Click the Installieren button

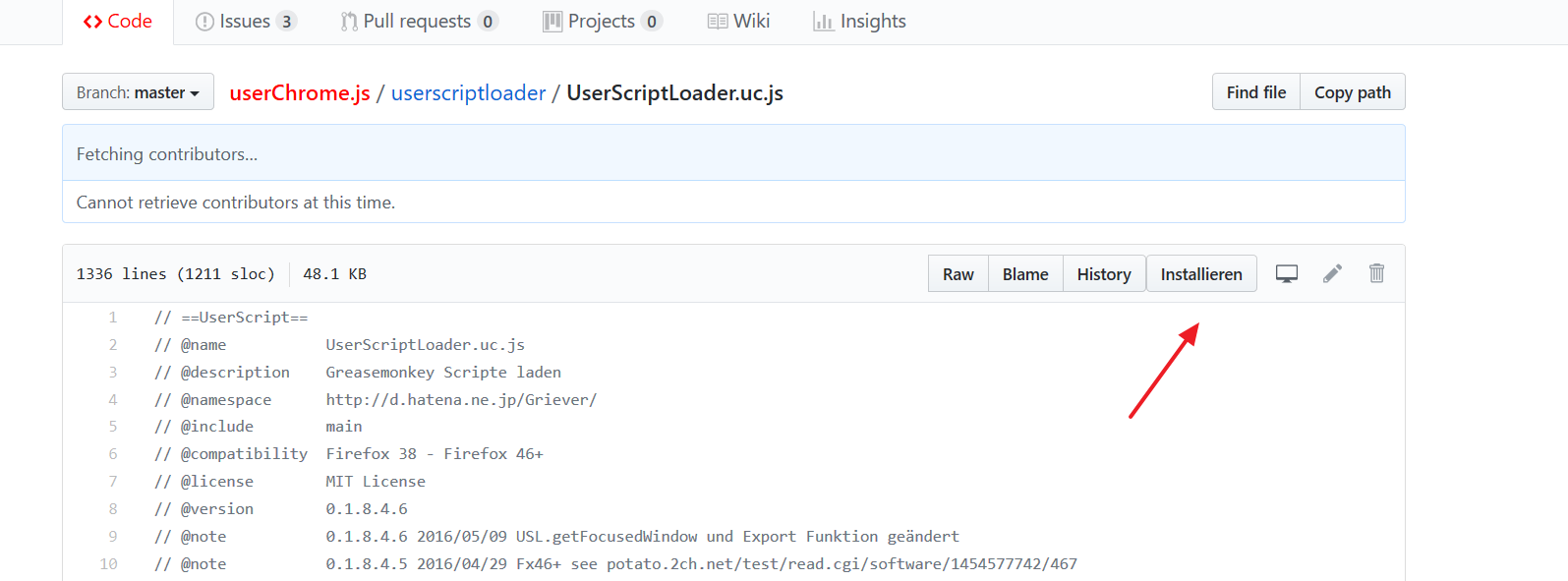1201,274
